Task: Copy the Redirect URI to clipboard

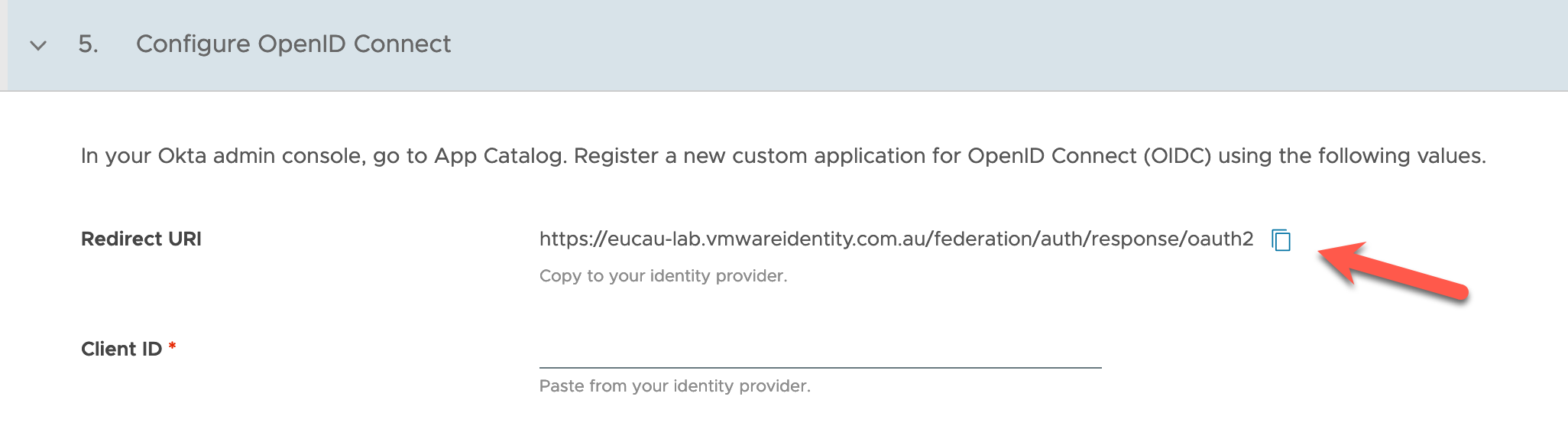Action: click(x=1281, y=240)
